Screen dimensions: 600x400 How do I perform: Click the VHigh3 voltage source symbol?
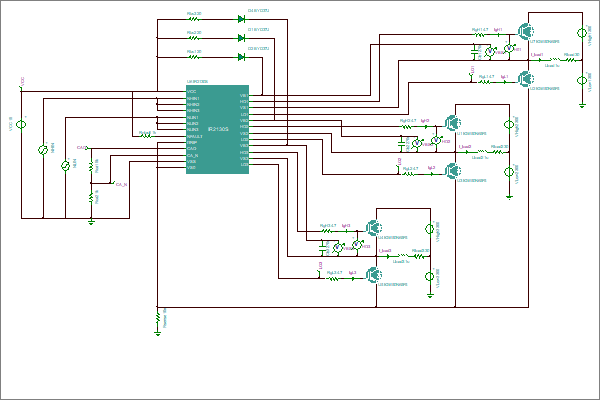coord(430,229)
